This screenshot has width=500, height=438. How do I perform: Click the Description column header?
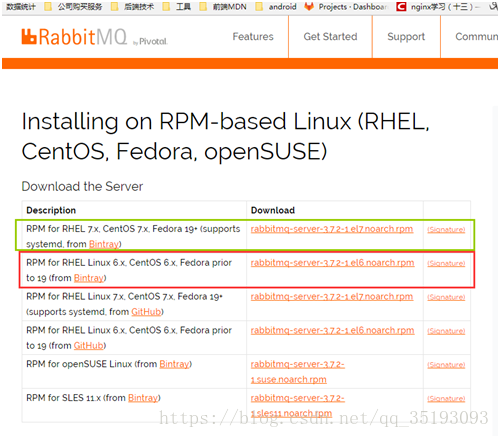(51, 210)
